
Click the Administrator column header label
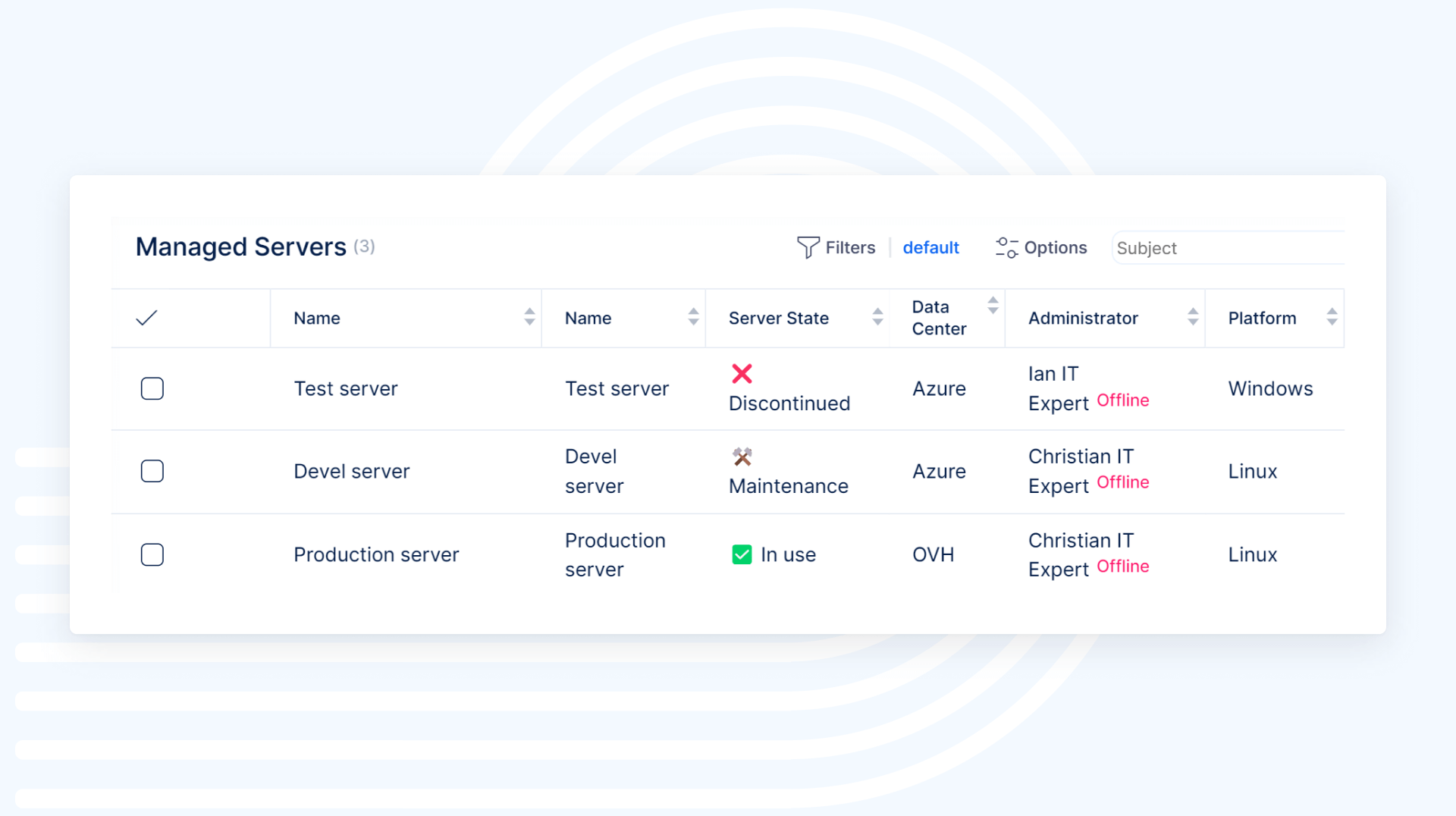point(1082,318)
